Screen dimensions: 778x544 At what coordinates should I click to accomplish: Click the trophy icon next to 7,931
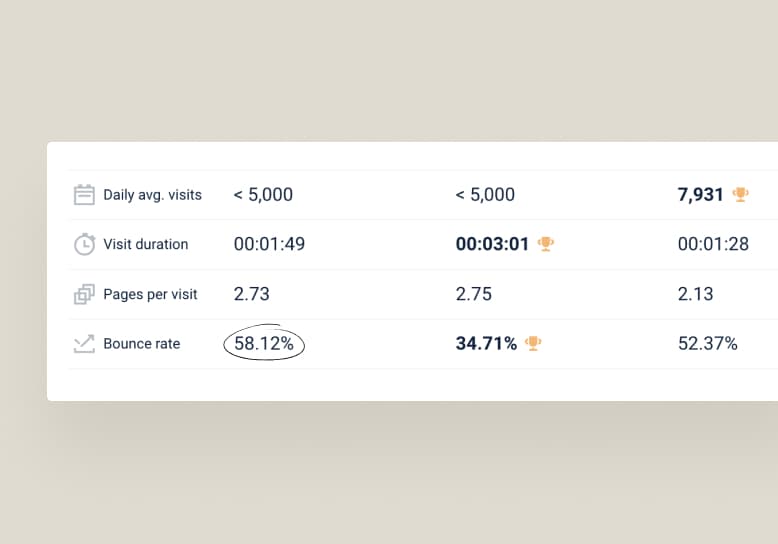740,194
